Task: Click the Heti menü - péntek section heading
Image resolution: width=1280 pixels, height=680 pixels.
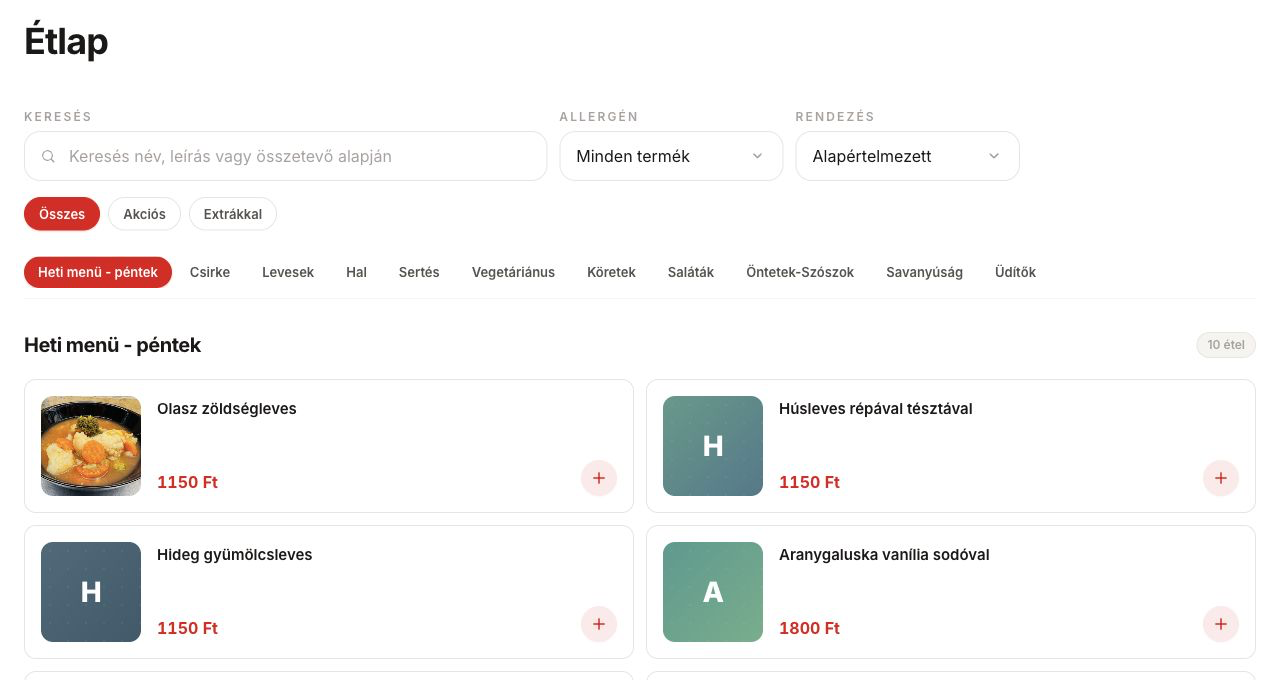Action: pos(112,345)
